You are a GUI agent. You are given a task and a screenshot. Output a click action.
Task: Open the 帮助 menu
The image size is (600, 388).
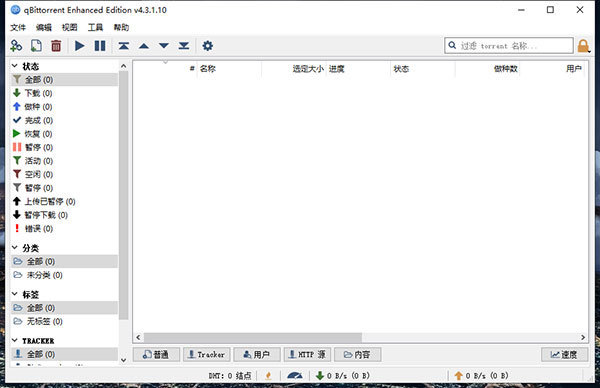(x=121, y=28)
